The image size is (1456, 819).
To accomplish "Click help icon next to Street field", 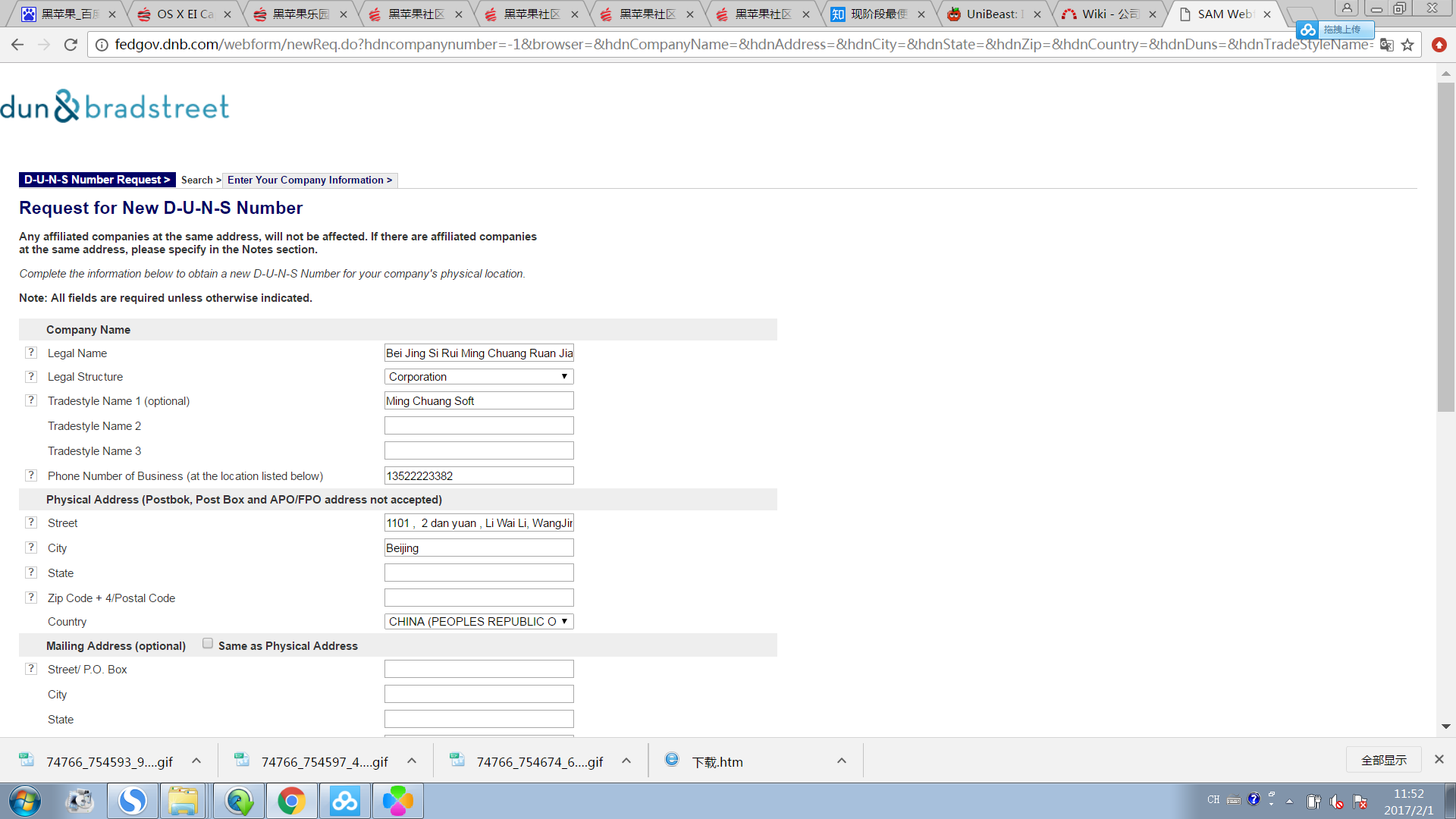I will pyautogui.click(x=31, y=522).
